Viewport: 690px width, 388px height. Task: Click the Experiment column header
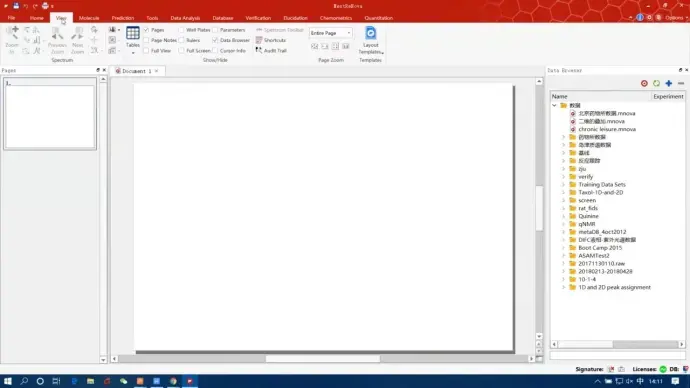668,96
